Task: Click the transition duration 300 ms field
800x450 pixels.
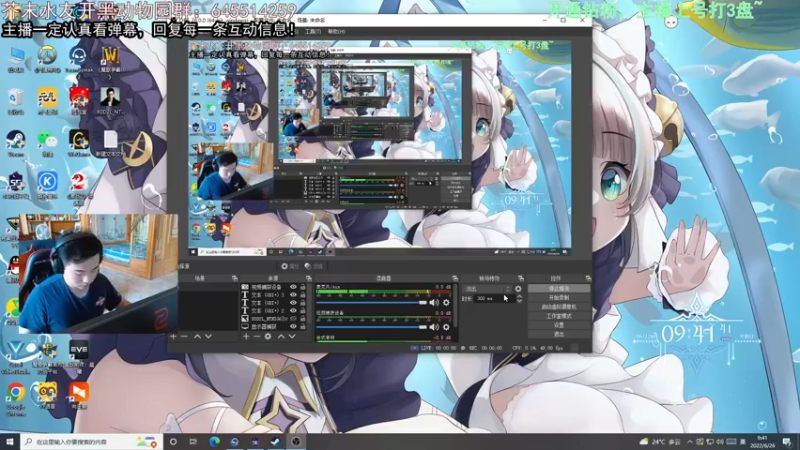Action: (x=494, y=298)
